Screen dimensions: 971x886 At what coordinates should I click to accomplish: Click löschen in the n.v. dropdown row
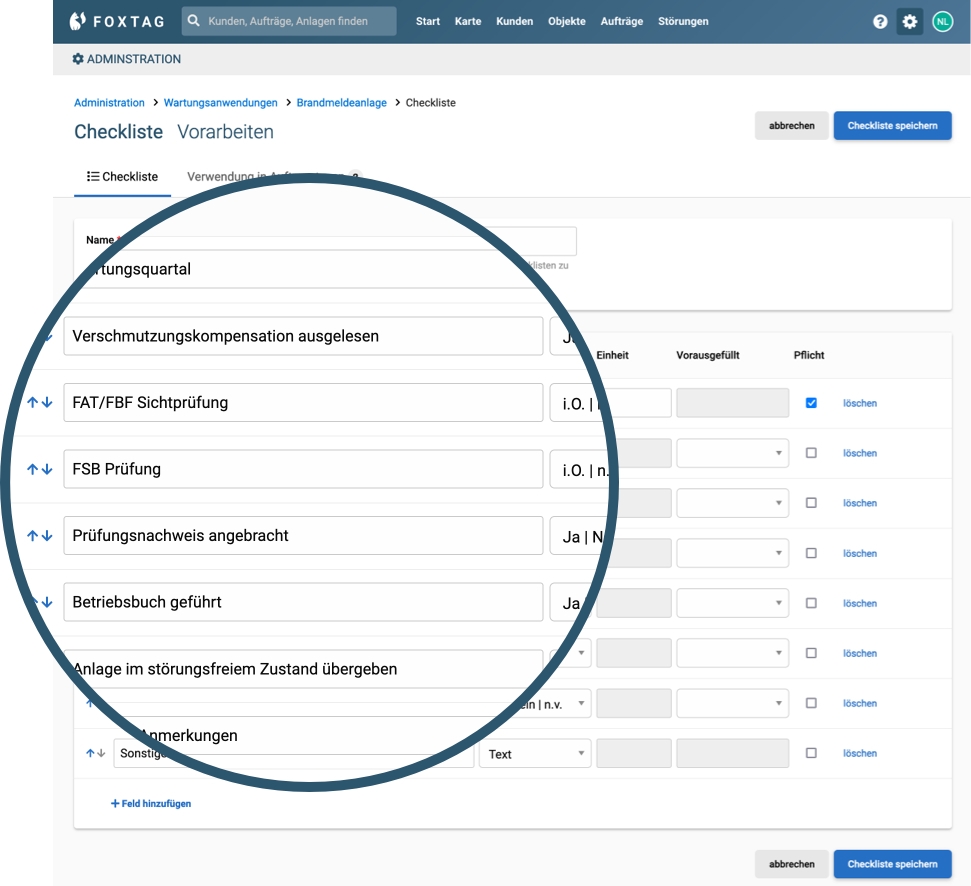click(x=860, y=703)
